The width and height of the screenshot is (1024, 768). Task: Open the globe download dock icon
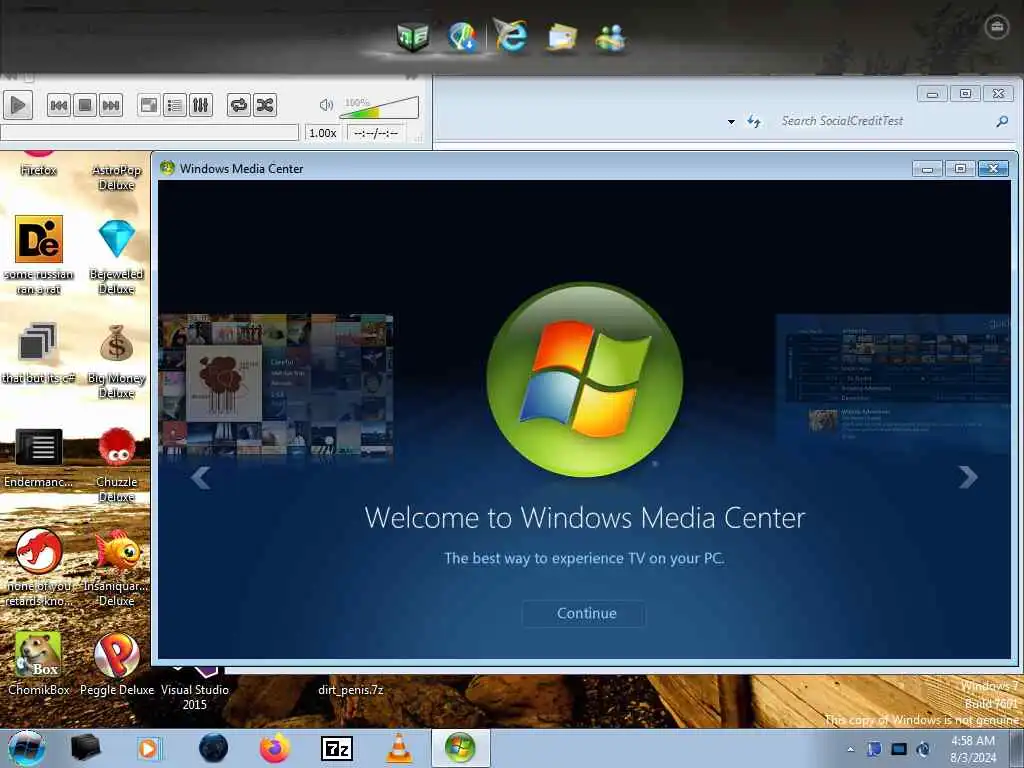point(462,37)
